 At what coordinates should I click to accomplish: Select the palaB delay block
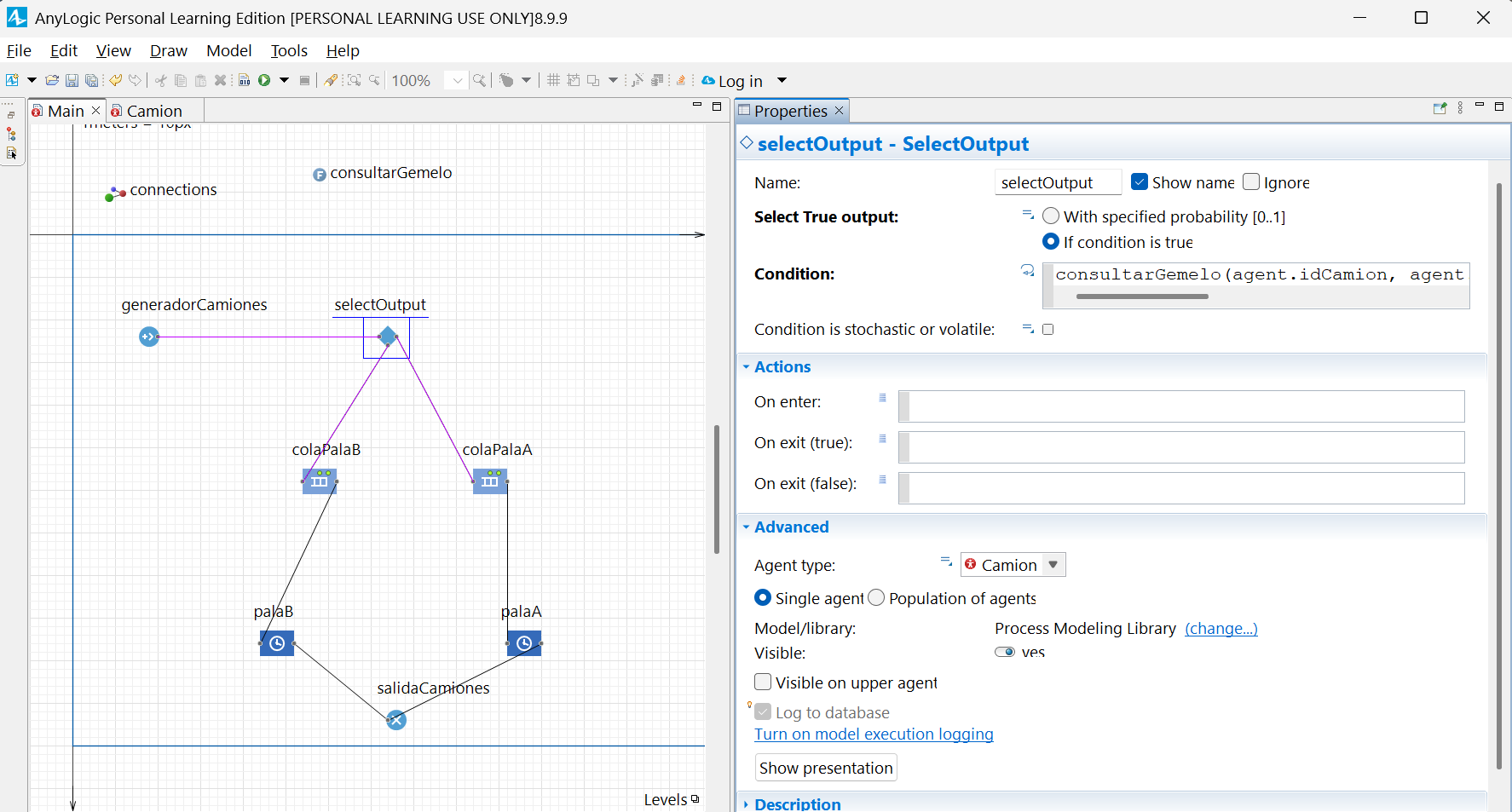[x=277, y=643]
